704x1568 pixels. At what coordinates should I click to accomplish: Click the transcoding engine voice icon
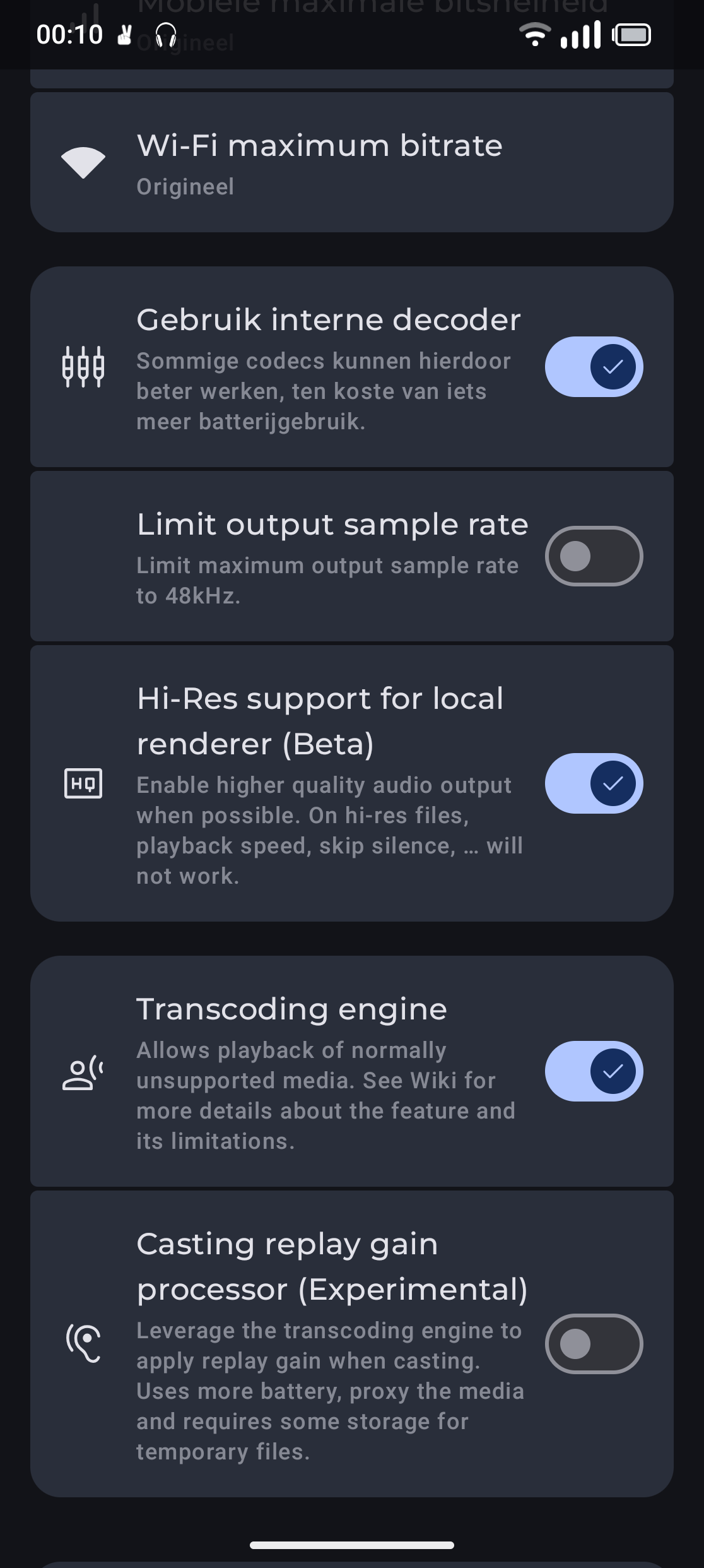pos(83,1072)
